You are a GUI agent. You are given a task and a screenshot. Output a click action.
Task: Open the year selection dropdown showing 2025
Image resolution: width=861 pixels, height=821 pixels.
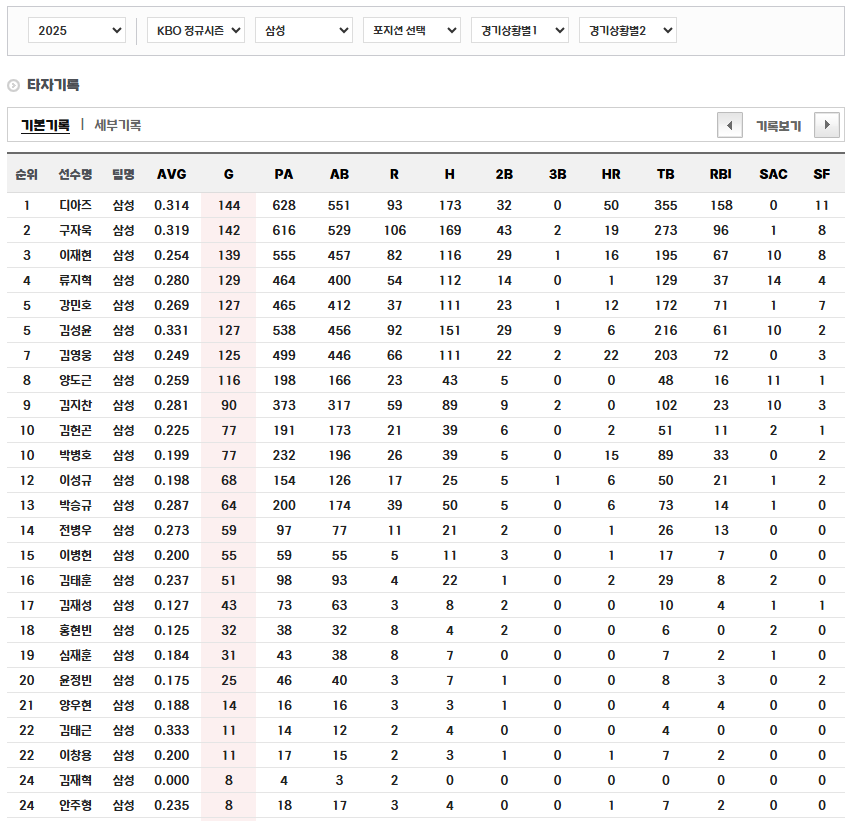[77, 30]
